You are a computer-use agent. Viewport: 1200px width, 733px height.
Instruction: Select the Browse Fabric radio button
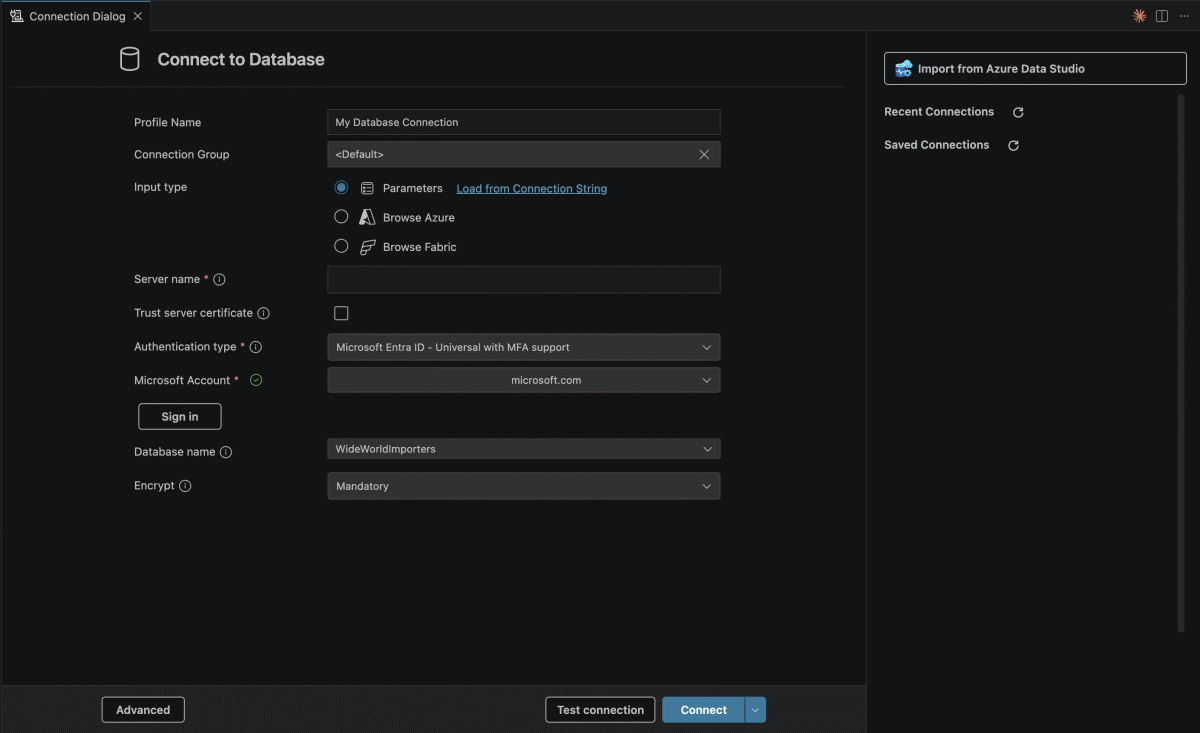coord(341,246)
